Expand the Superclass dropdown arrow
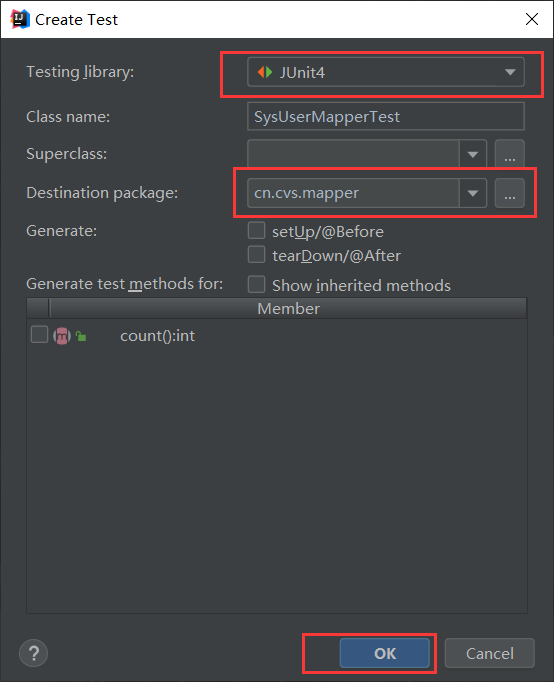 [473, 154]
